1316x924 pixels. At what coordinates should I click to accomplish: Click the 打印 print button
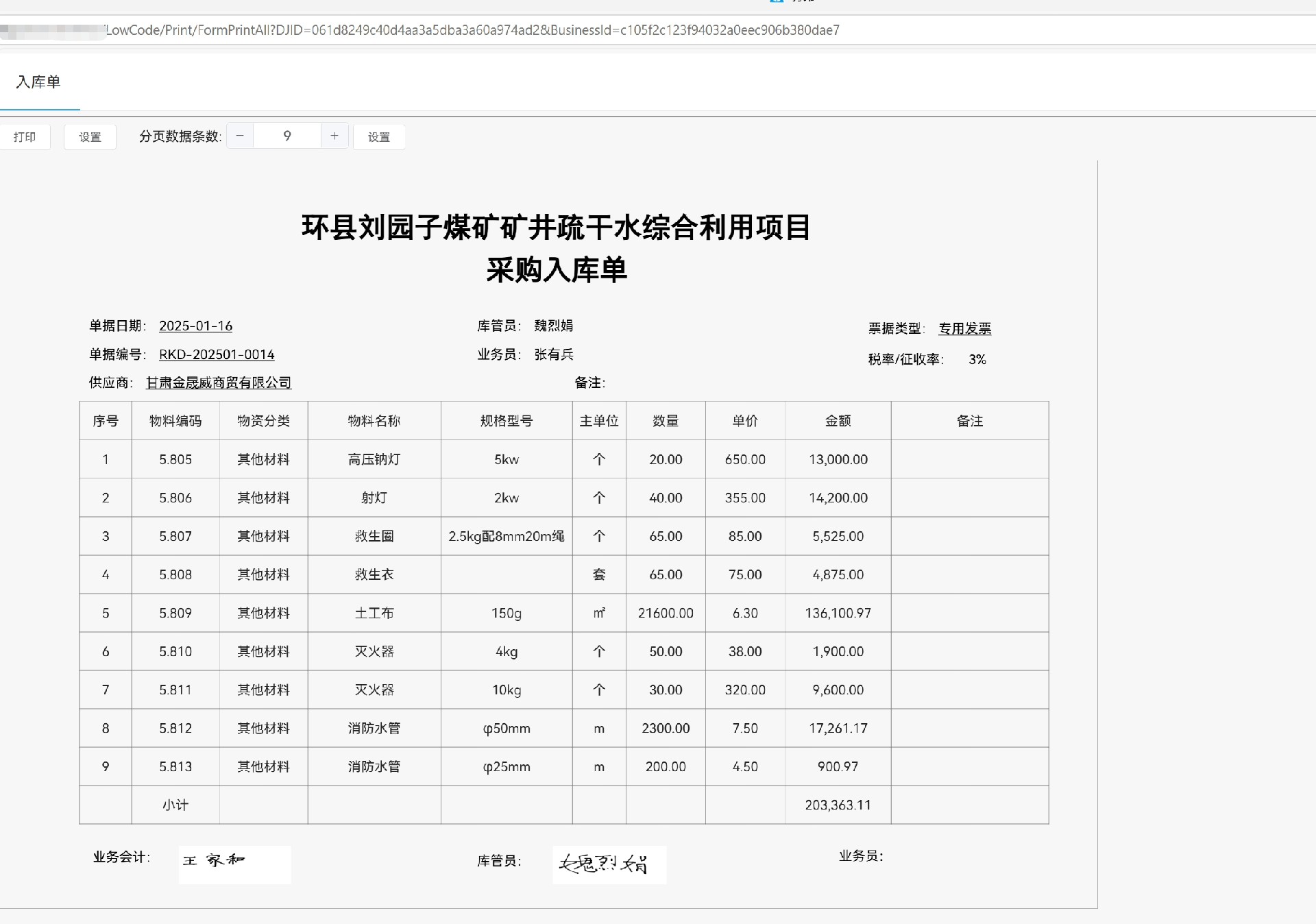tap(25, 136)
